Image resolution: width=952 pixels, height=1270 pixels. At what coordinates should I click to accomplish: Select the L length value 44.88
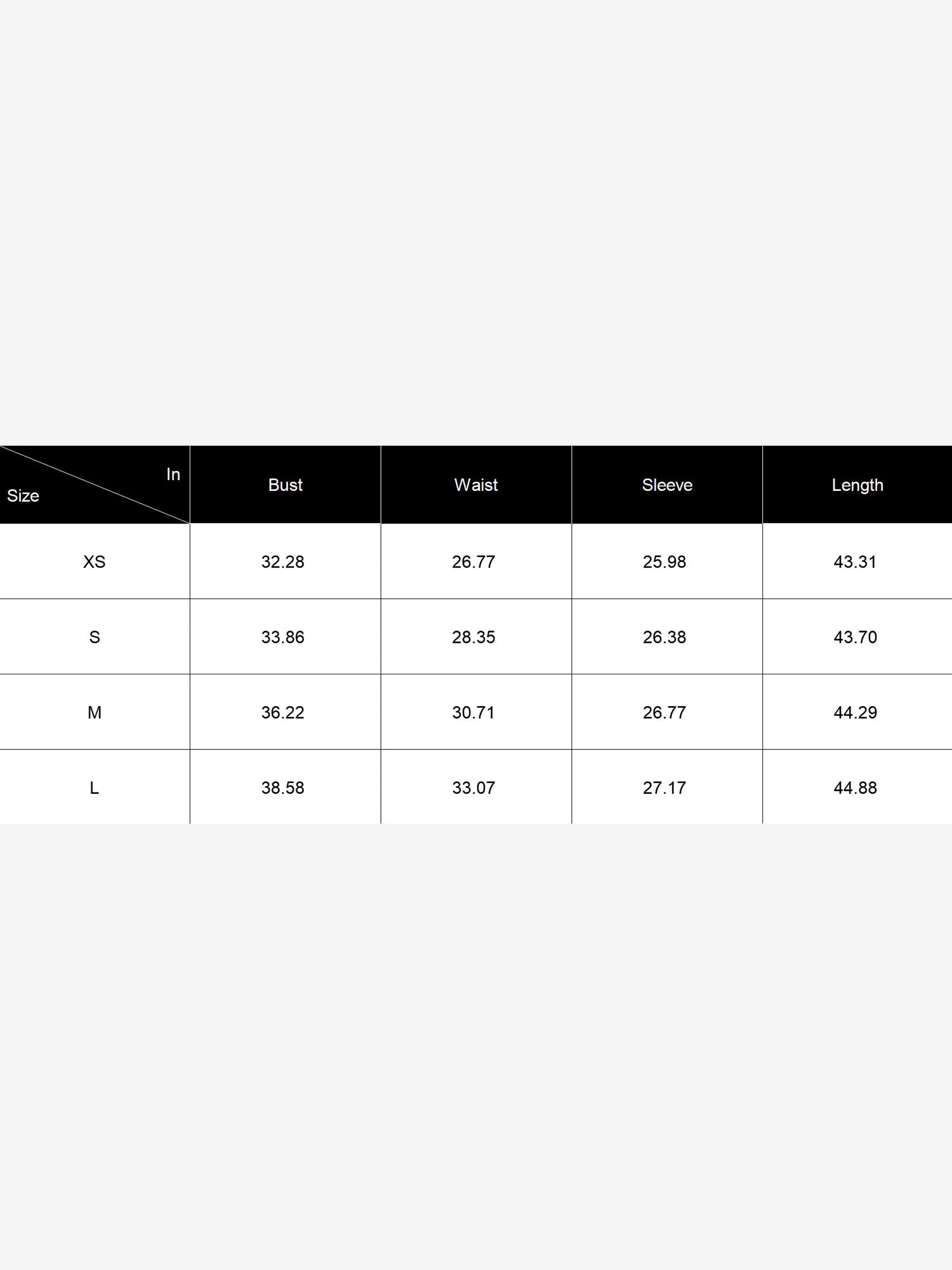856,788
